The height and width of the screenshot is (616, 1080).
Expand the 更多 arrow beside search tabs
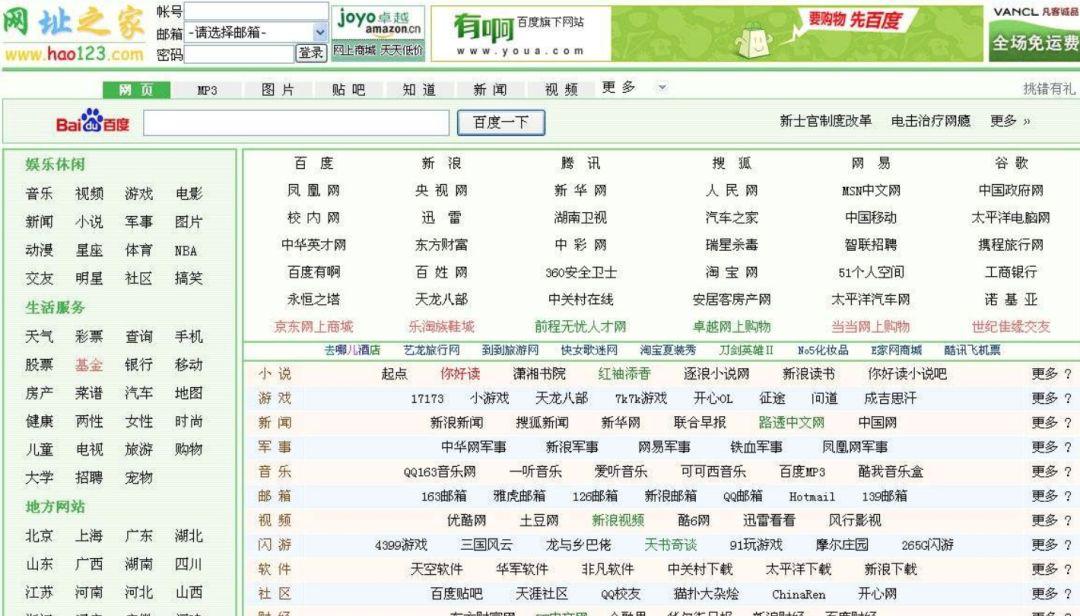click(x=662, y=88)
